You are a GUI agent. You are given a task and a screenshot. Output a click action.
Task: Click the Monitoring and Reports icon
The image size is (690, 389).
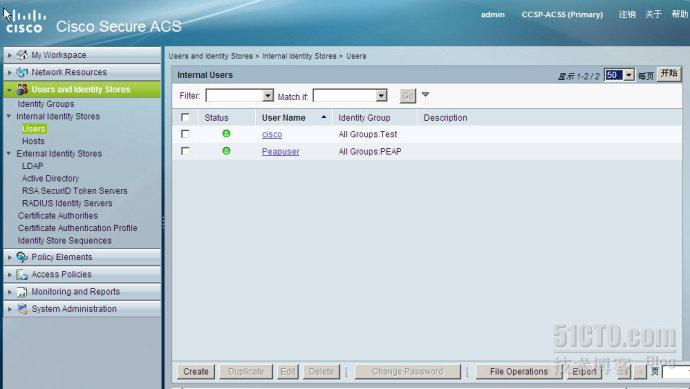[22, 292]
